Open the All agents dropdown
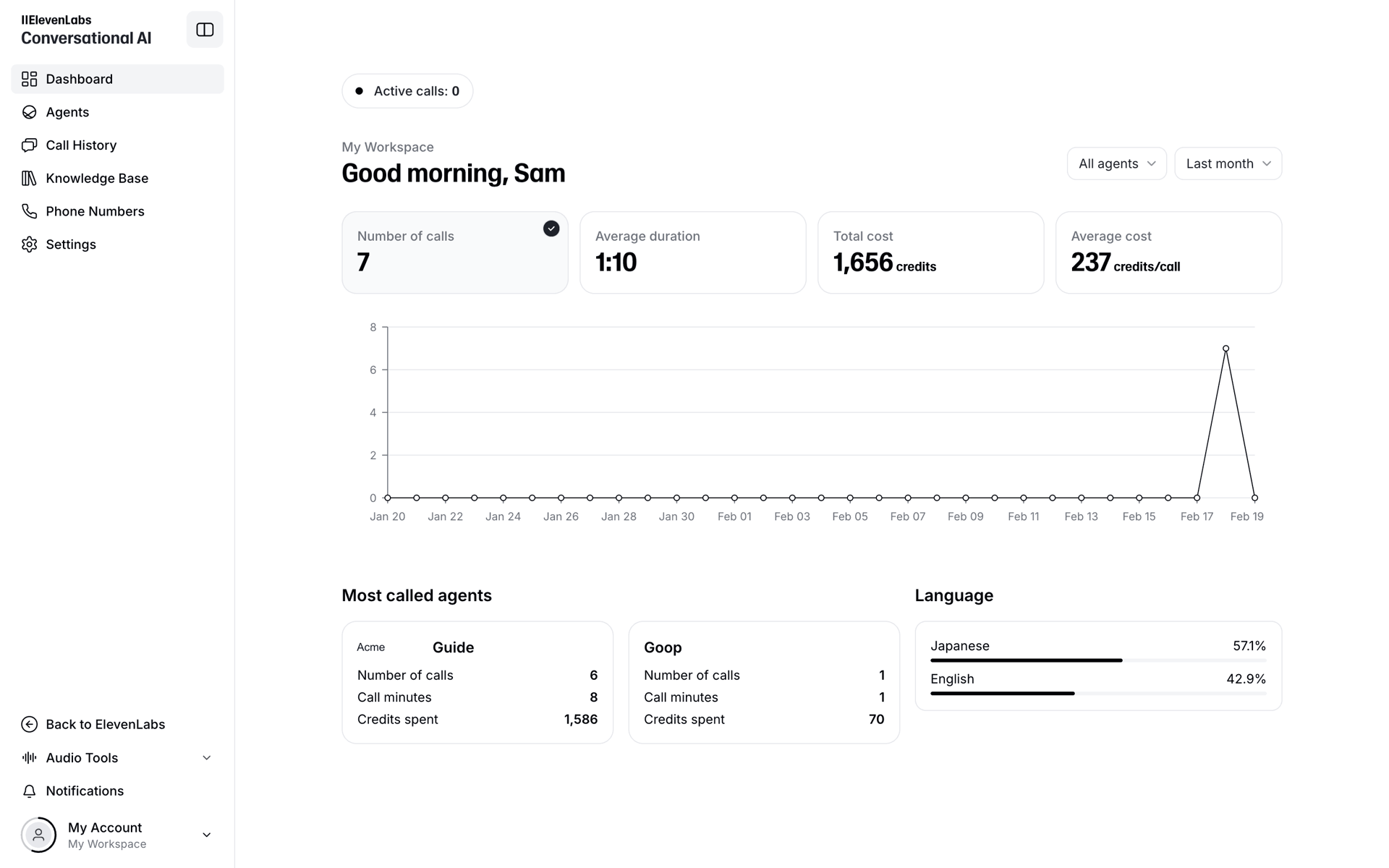 tap(1116, 163)
